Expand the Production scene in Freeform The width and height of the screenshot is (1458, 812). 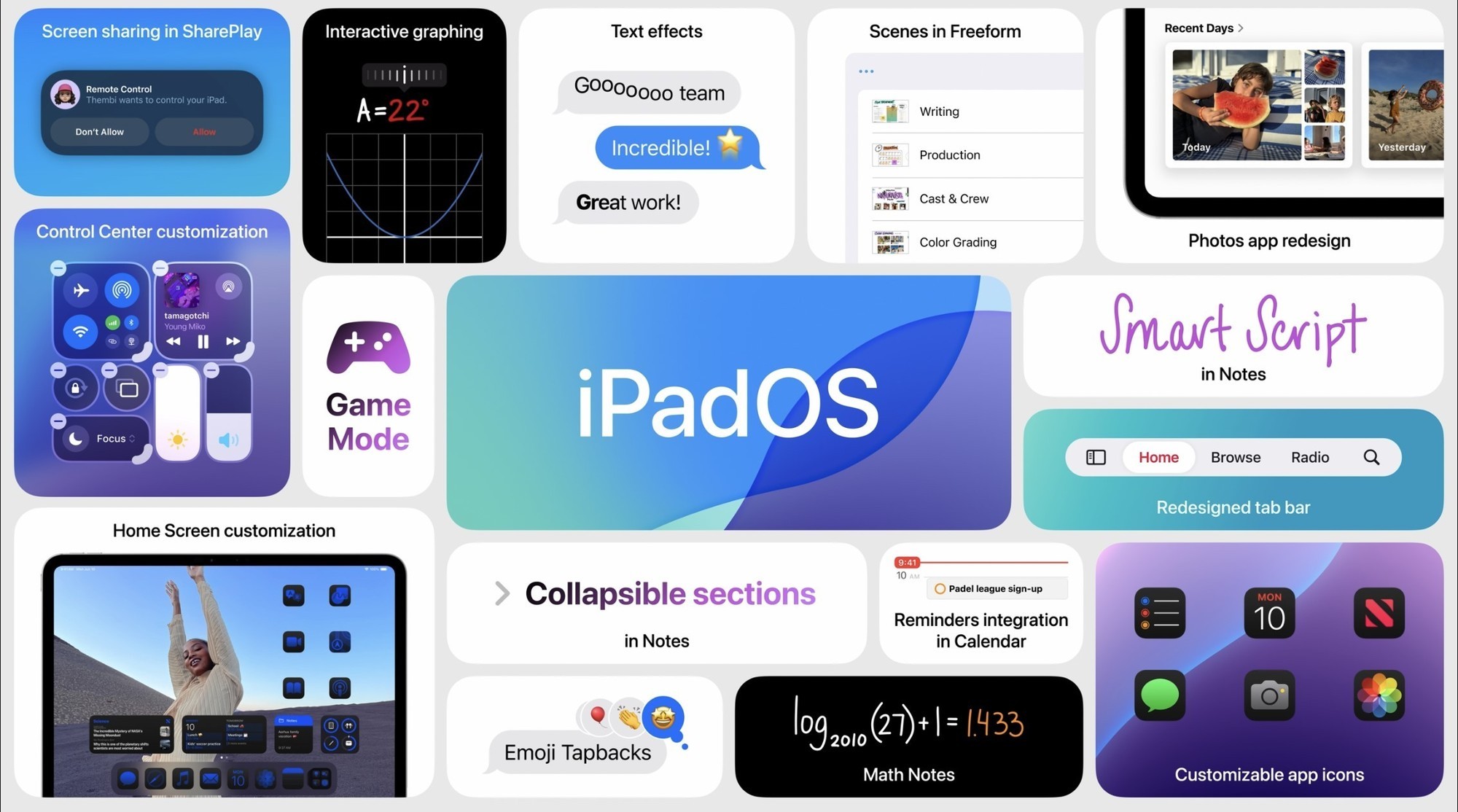coord(949,155)
